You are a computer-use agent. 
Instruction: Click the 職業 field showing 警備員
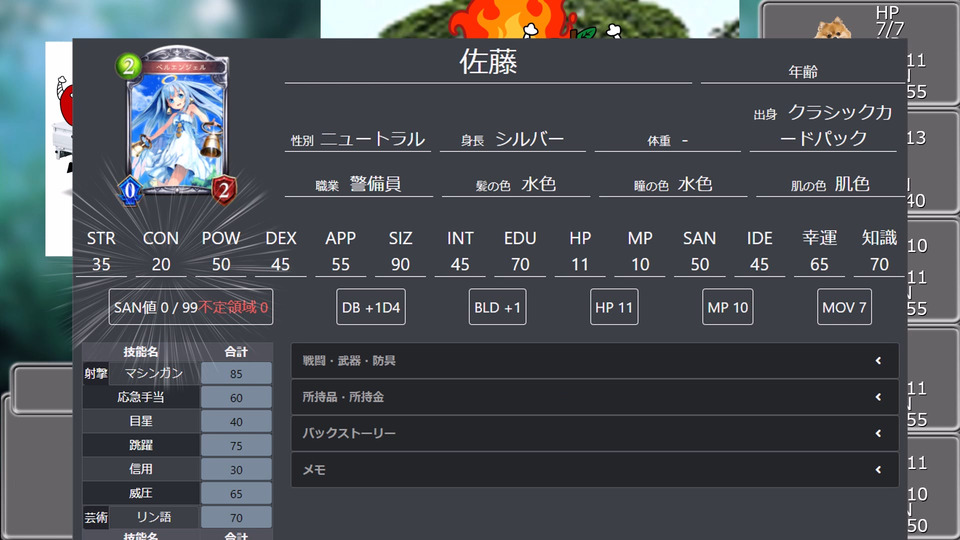tap(359, 184)
